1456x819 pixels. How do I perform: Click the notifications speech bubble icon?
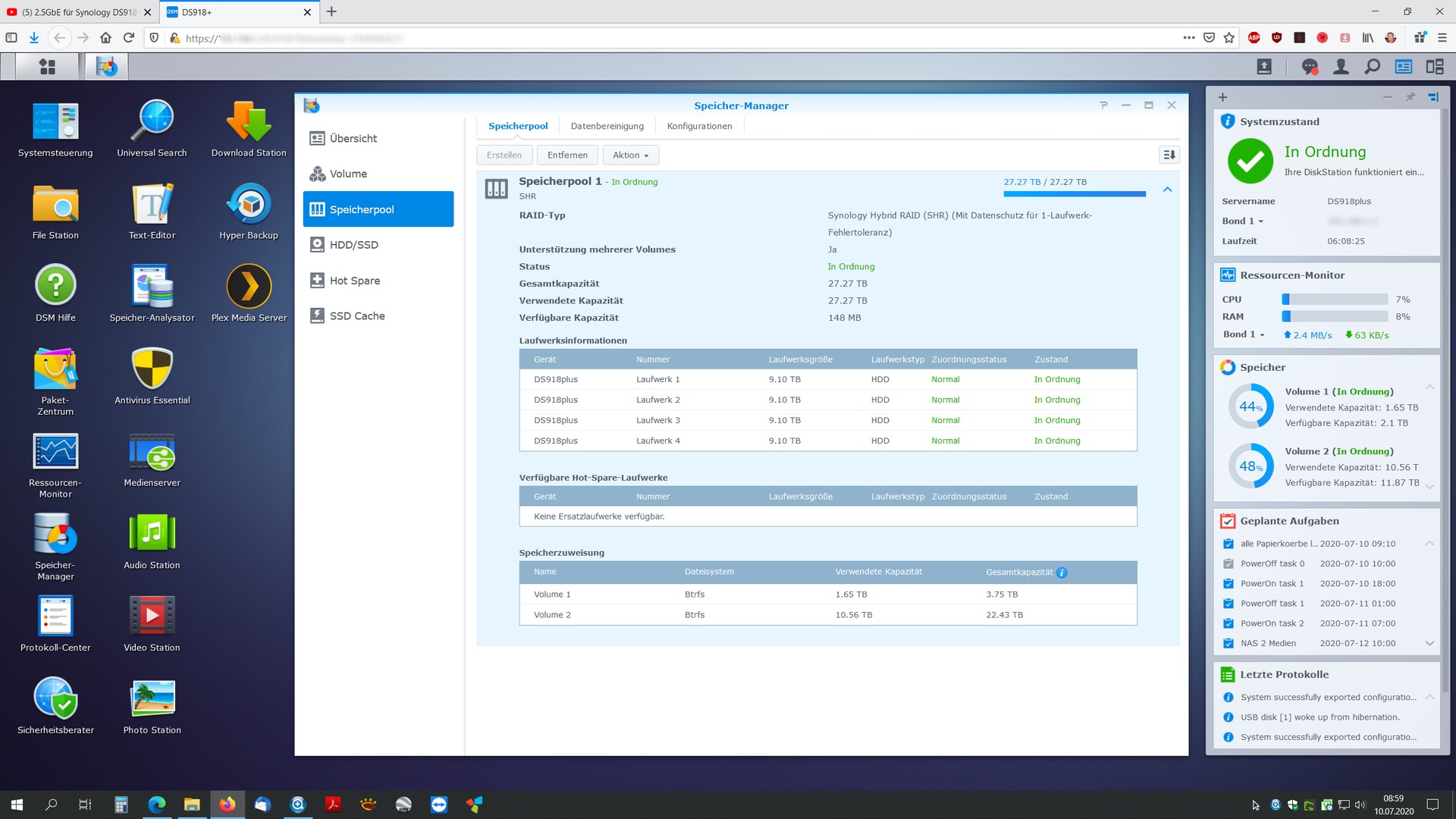(1310, 67)
